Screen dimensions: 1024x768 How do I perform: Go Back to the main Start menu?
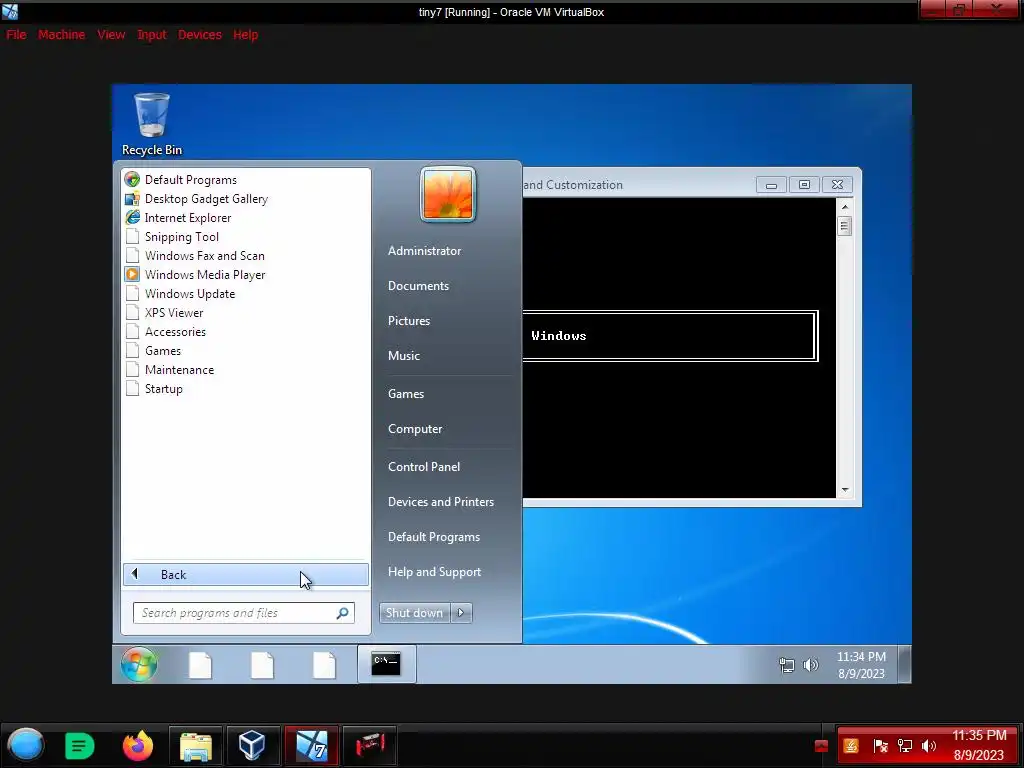tap(246, 575)
